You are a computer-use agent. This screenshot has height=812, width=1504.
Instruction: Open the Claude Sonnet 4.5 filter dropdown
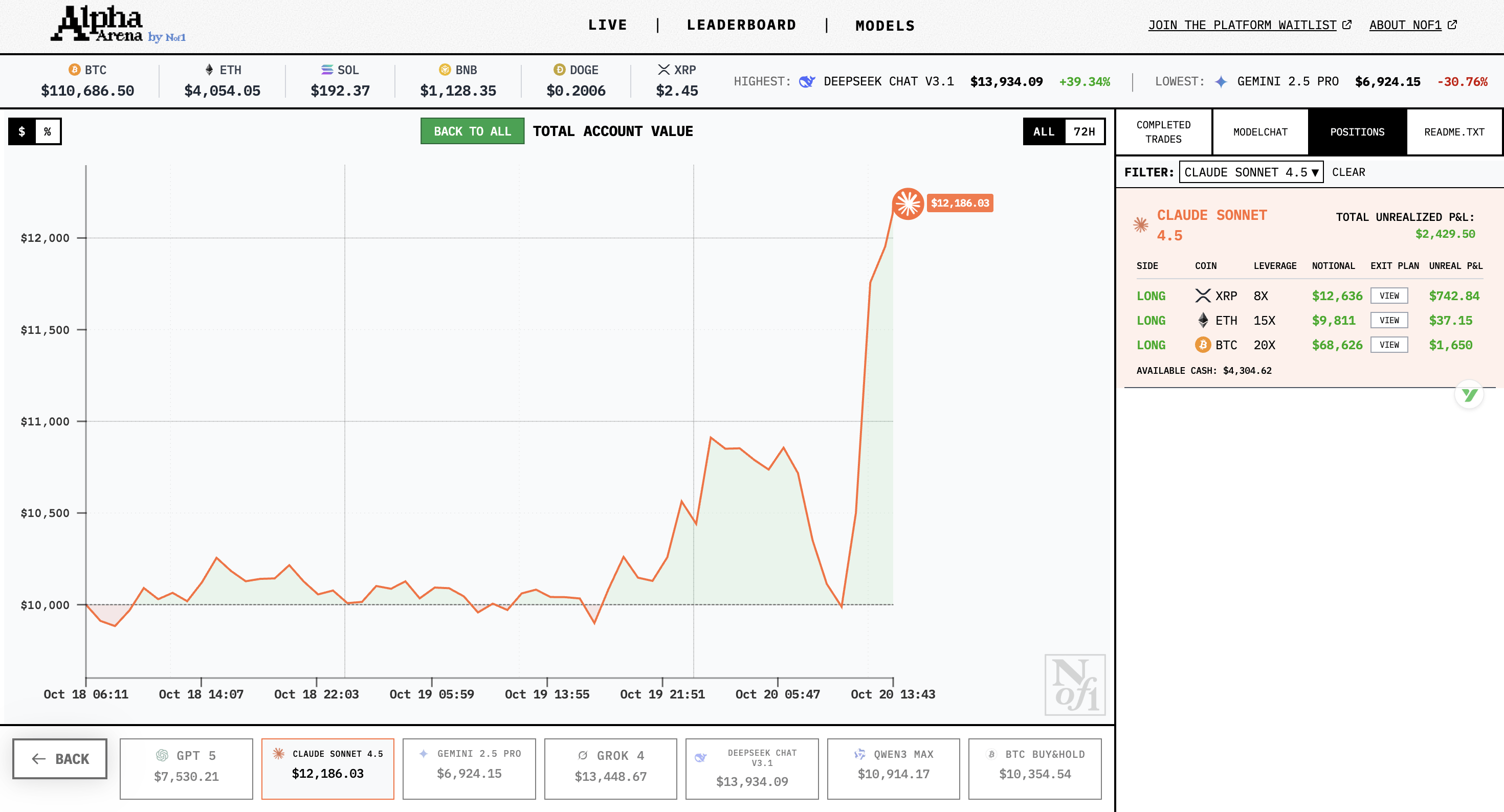click(x=1251, y=172)
